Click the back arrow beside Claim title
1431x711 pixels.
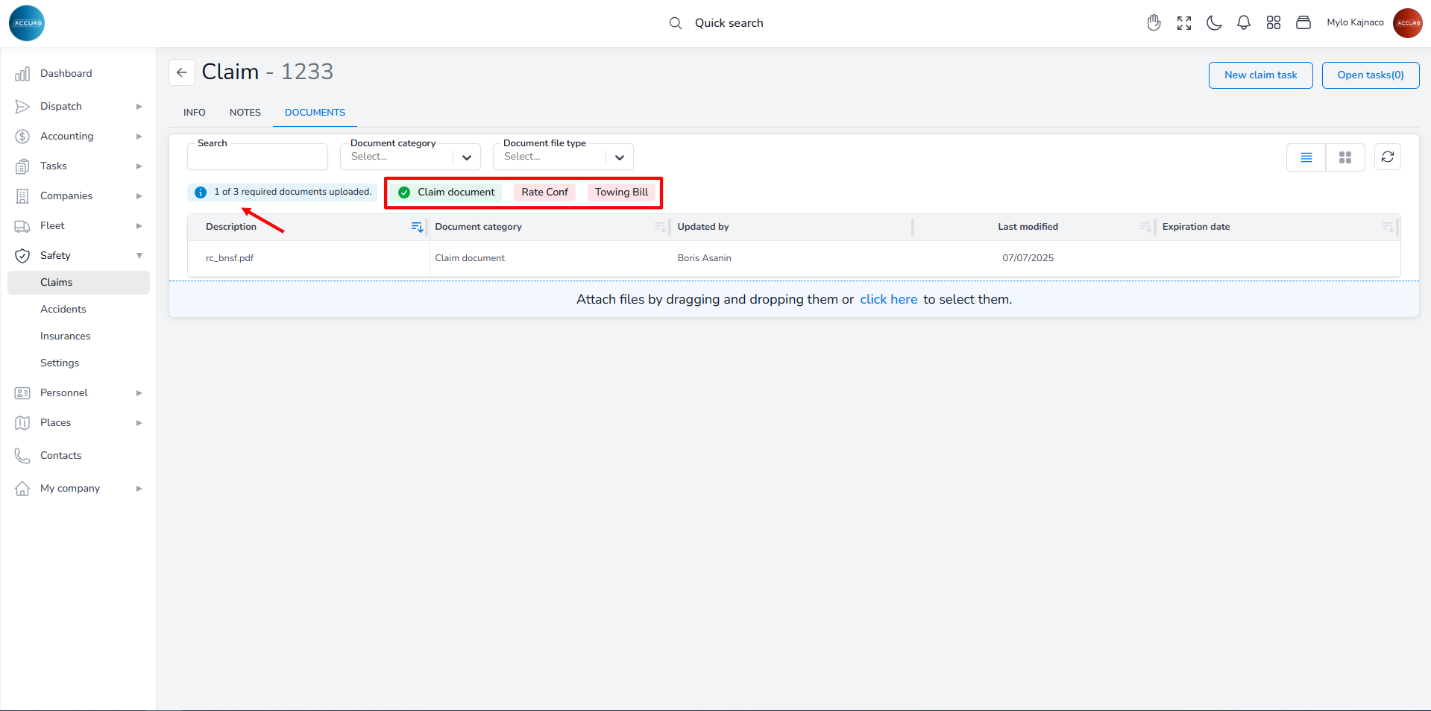(x=181, y=72)
